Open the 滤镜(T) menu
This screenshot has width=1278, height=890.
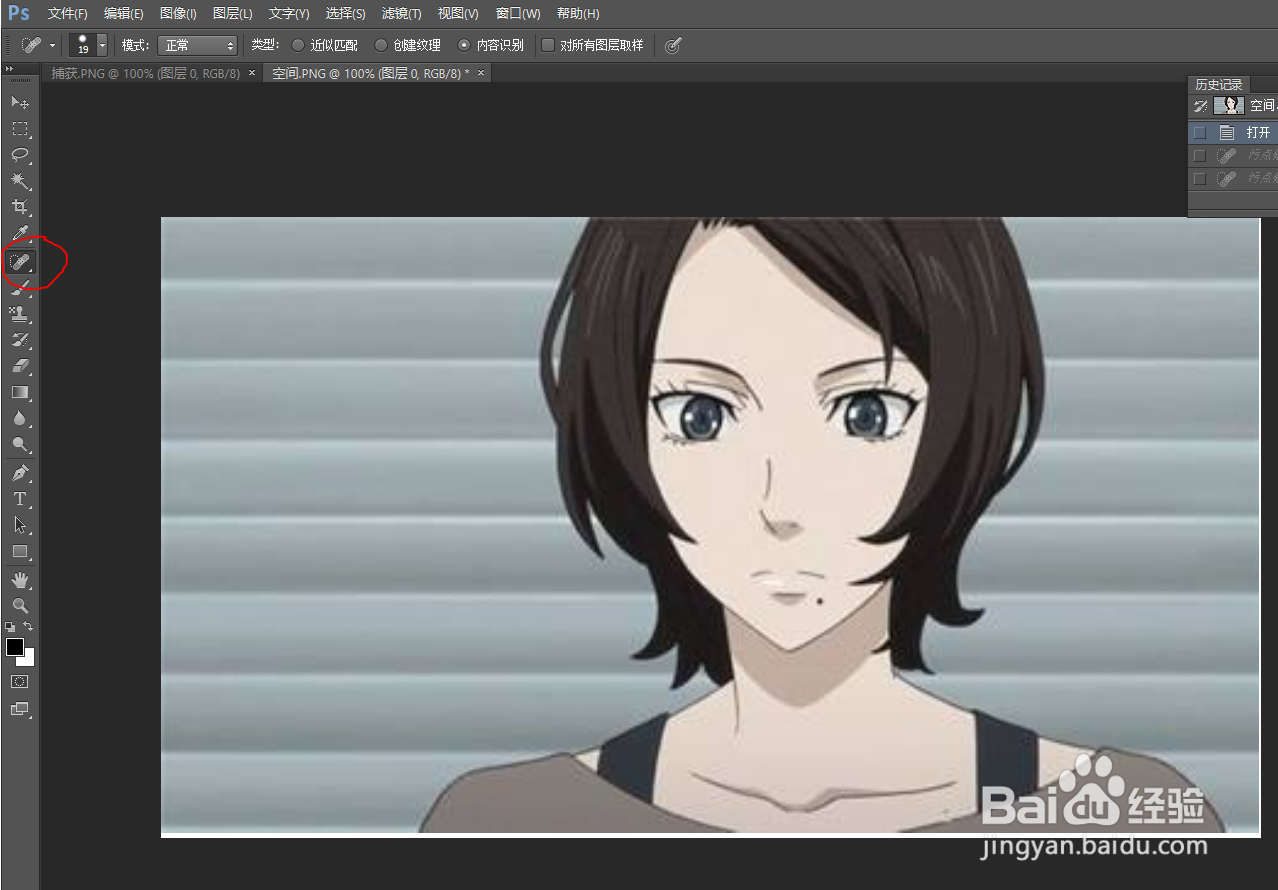(x=402, y=14)
